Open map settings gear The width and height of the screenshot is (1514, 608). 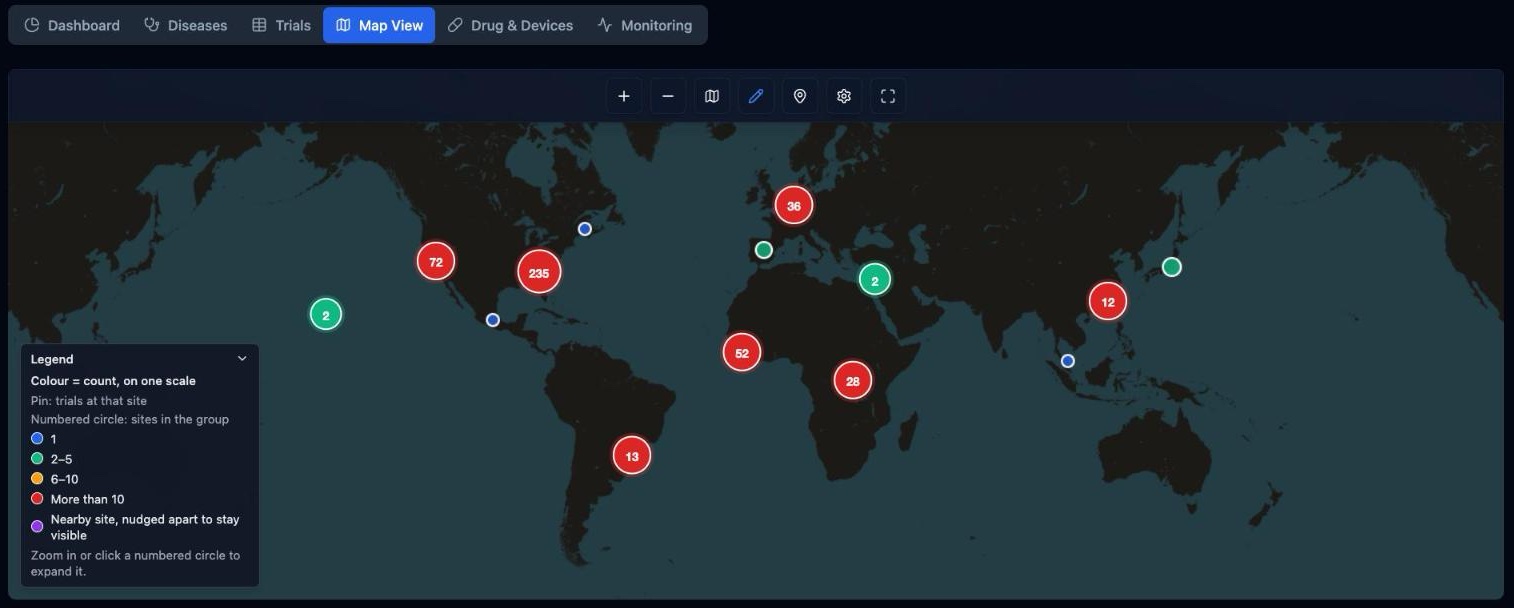click(x=844, y=96)
